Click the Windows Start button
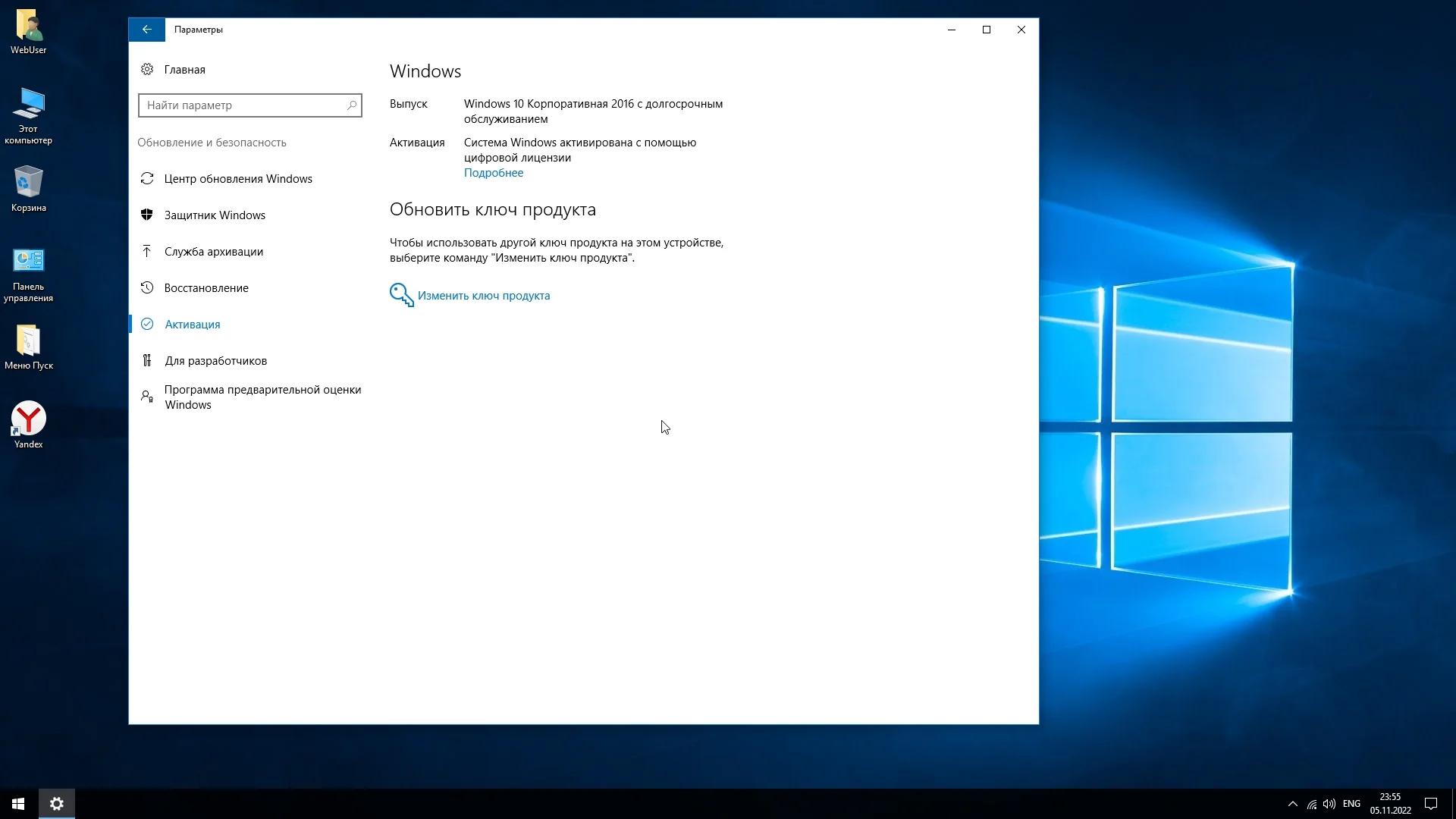Image resolution: width=1456 pixels, height=819 pixels. tap(18, 804)
